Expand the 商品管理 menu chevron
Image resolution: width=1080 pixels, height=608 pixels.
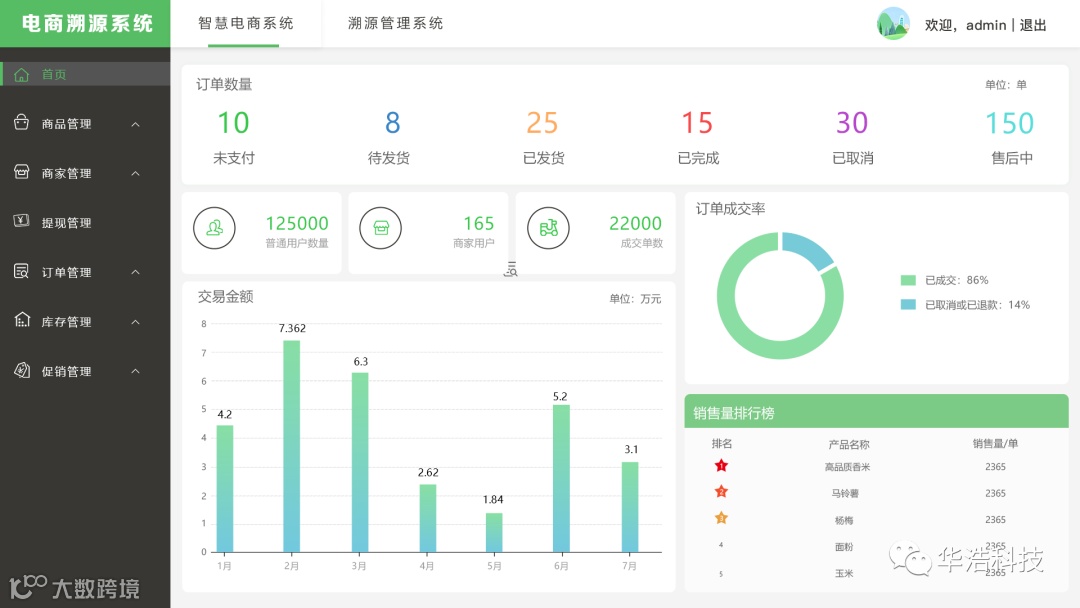pyautogui.click(x=136, y=125)
